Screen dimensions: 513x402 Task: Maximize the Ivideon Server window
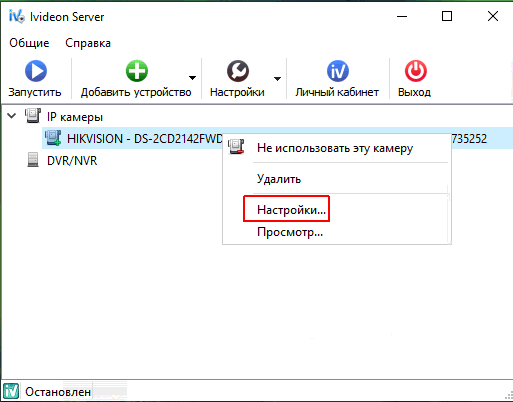click(447, 16)
